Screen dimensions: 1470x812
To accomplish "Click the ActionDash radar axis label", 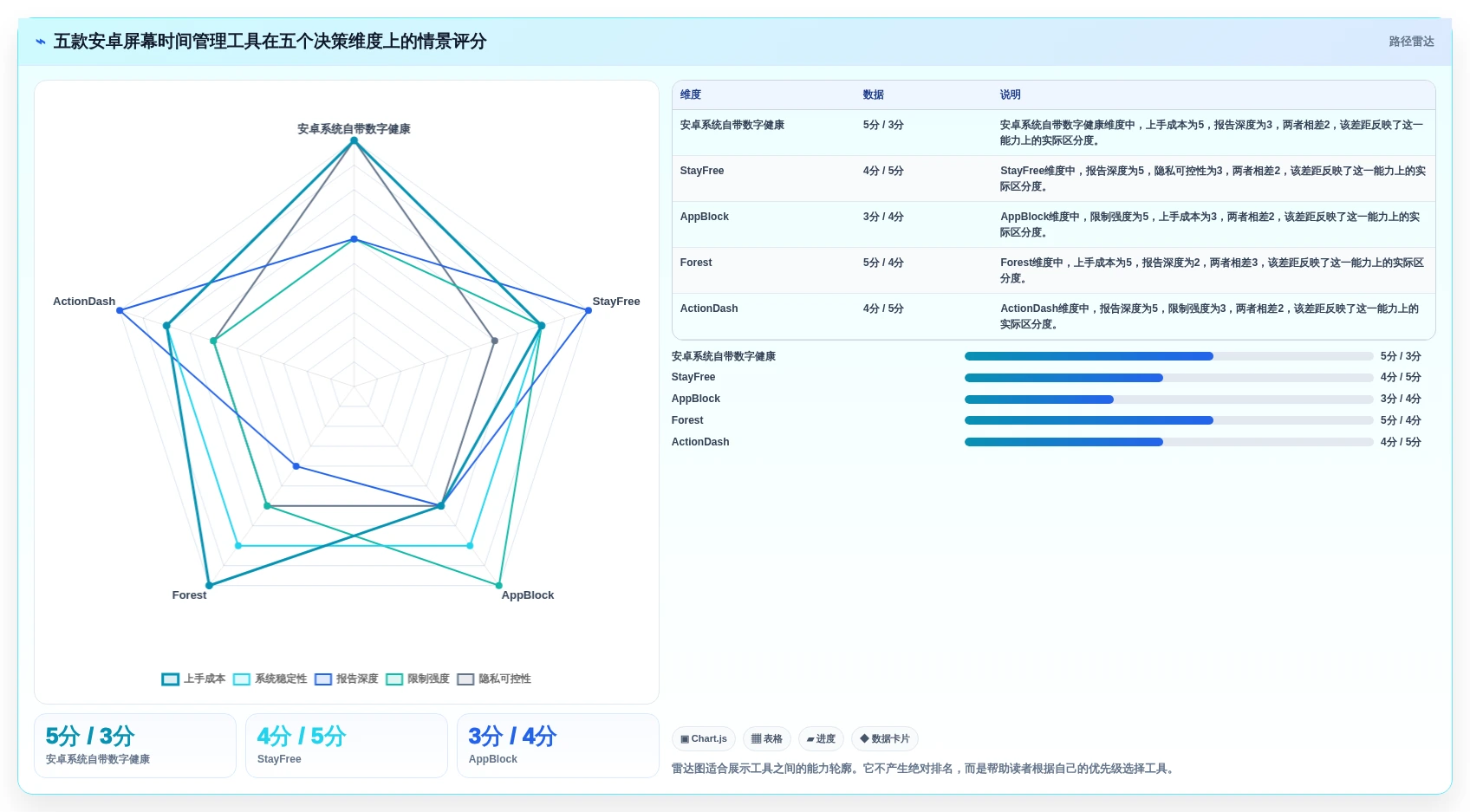I will (x=84, y=302).
